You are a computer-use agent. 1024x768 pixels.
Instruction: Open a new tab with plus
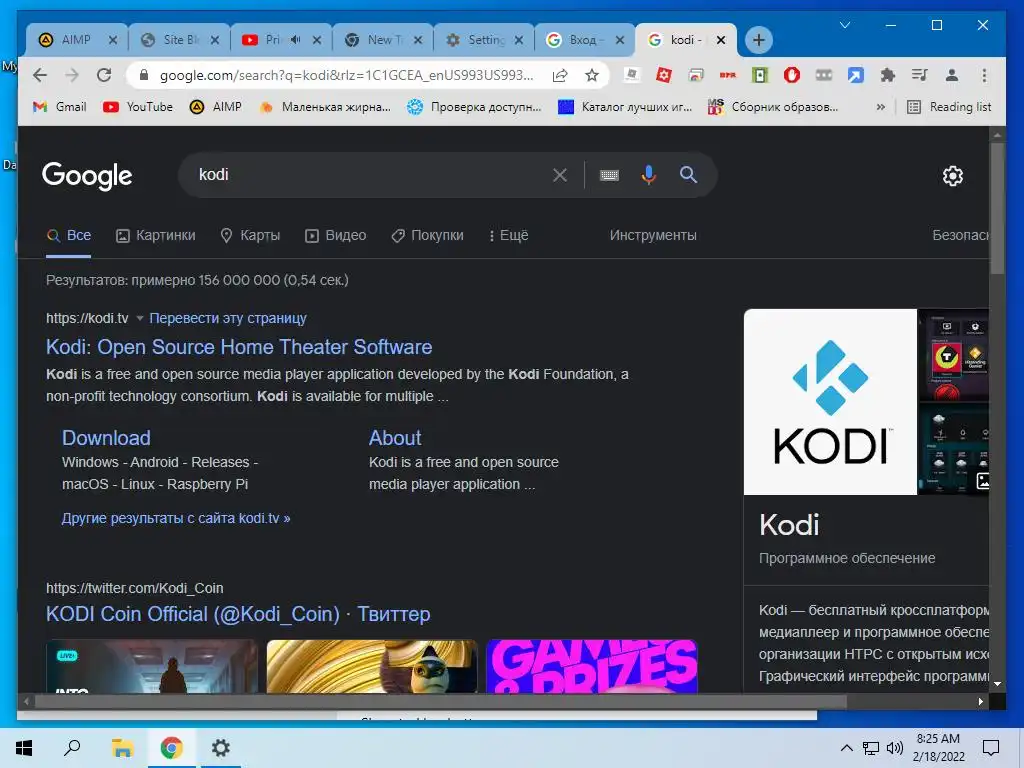759,40
